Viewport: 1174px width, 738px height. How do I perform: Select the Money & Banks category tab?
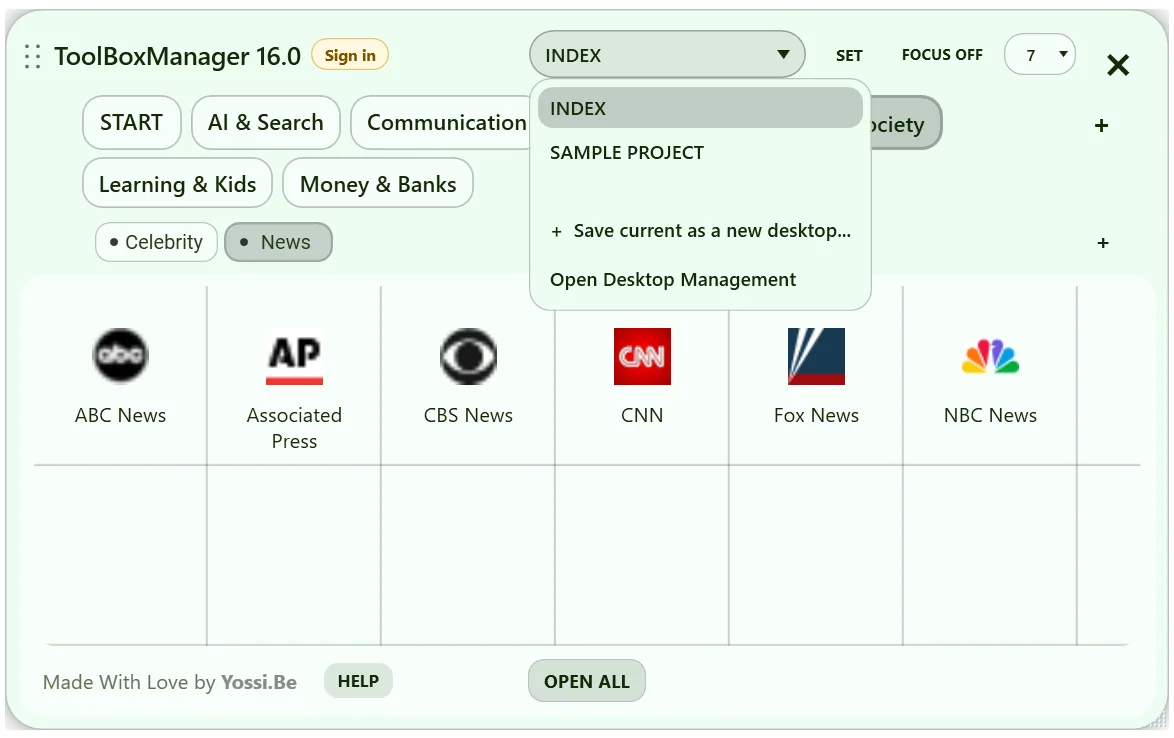click(x=378, y=184)
